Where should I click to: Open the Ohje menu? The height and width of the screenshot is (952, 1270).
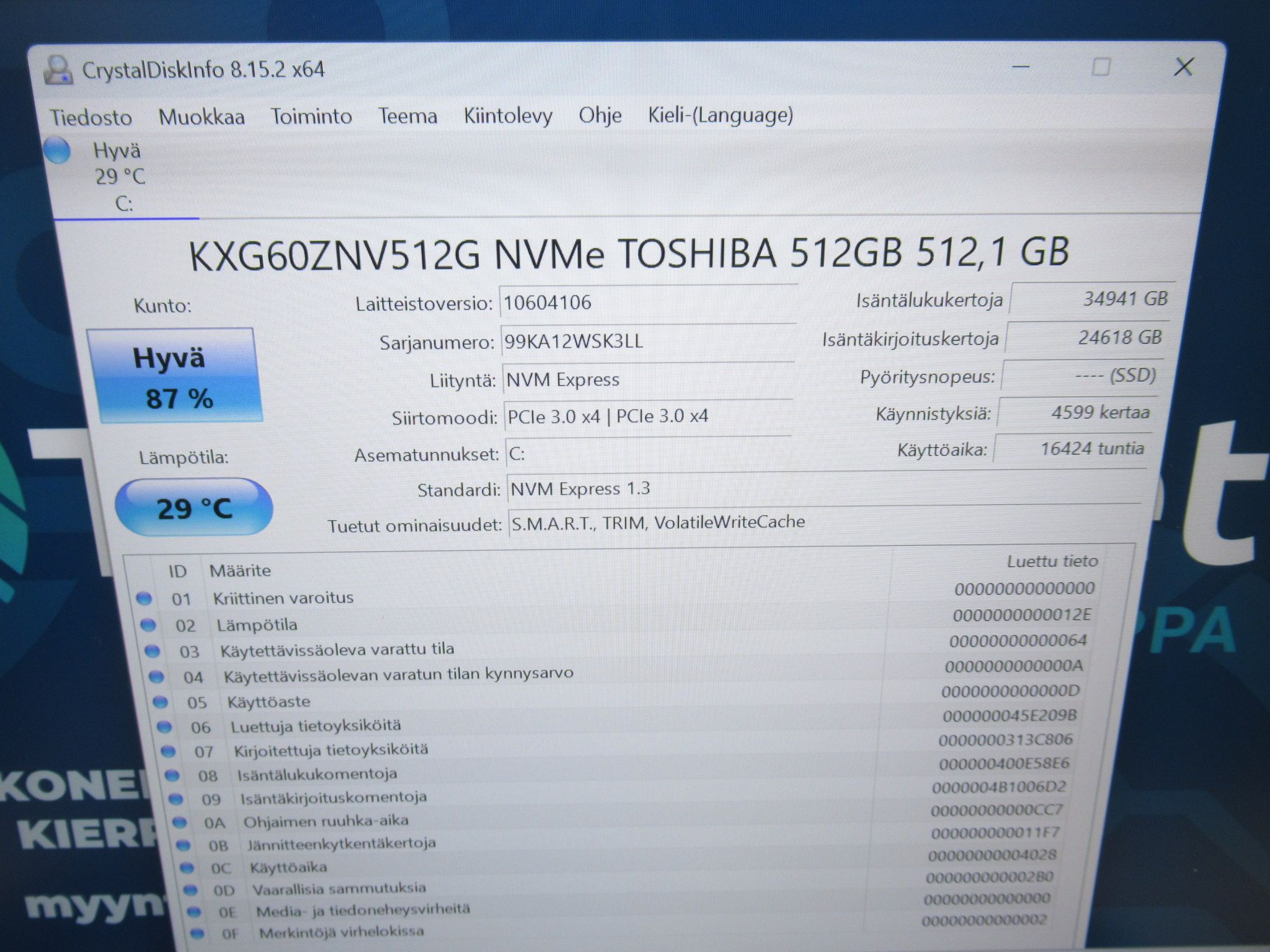600,115
